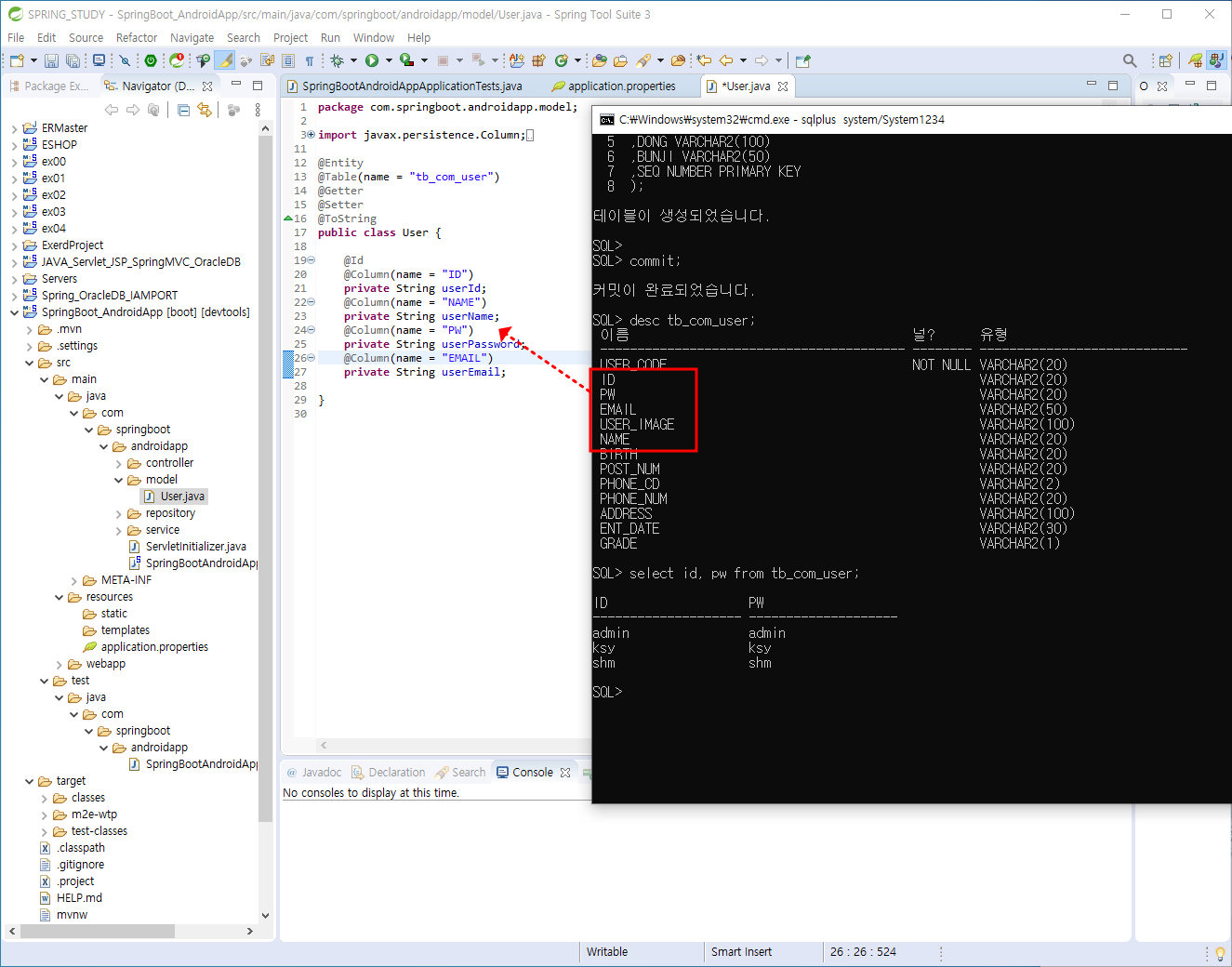Viewport: 1232px width, 967px height.
Task: Open the Debug dropdown arrow
Action: coord(353,60)
